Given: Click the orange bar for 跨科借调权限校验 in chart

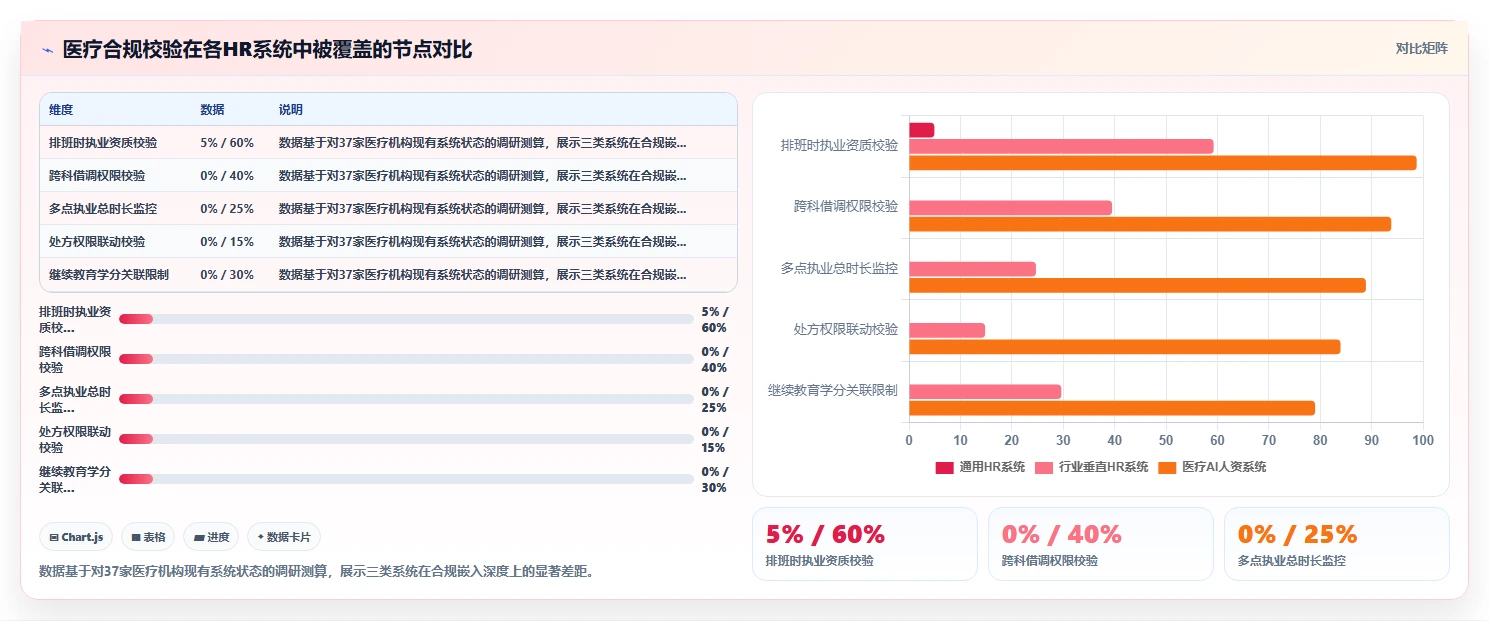Looking at the screenshot, I should [x=1150, y=224].
